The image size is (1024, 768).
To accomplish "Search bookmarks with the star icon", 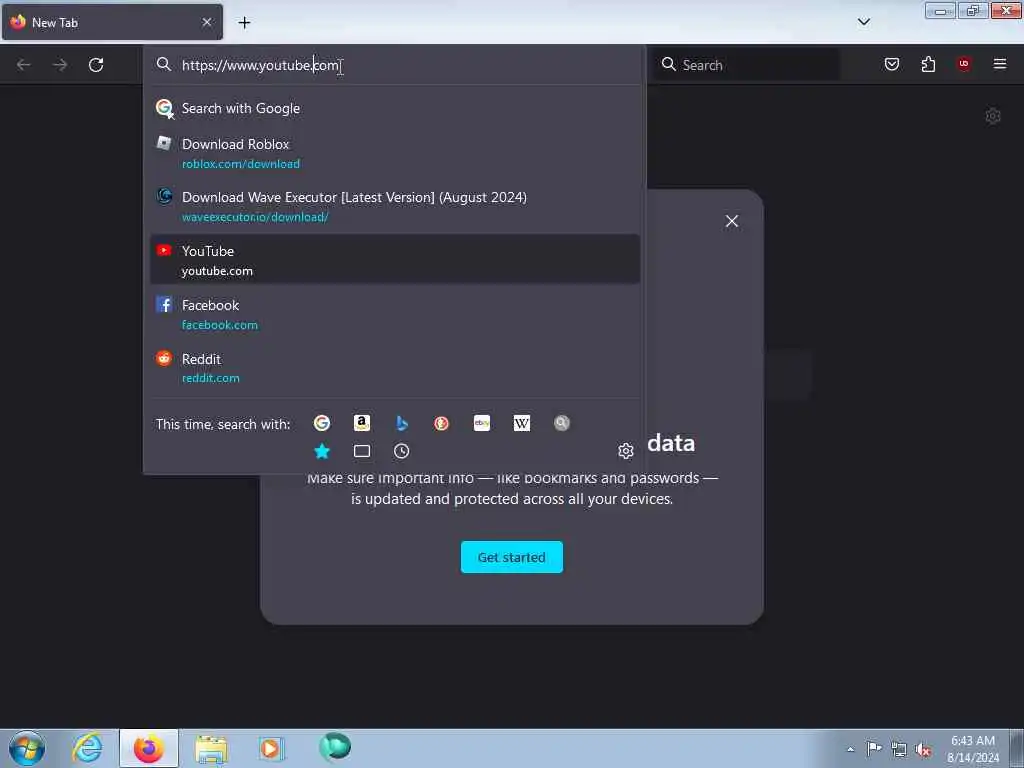I will click(x=322, y=451).
